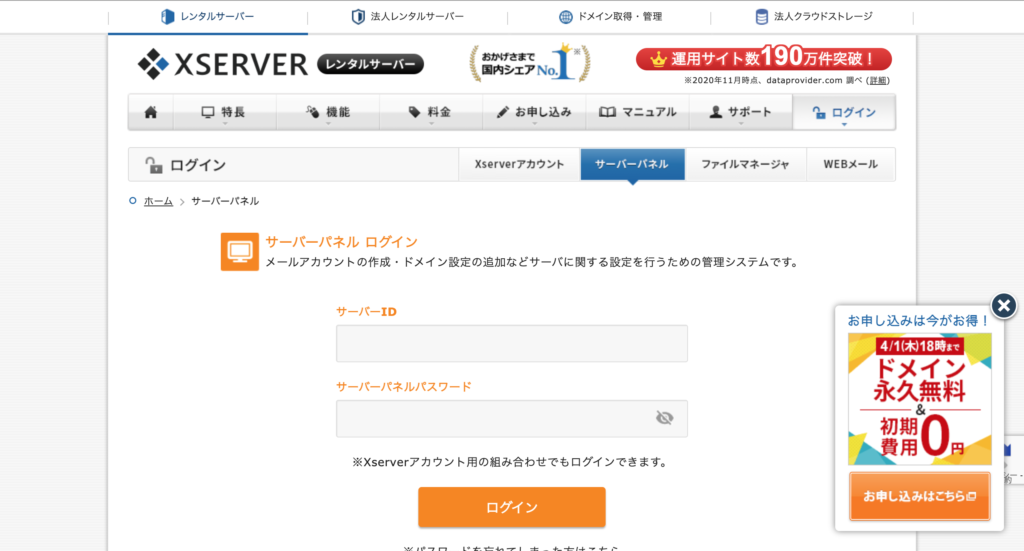This screenshot has height=551, width=1024.
Task: Click the 詳細 details link near dataprovider.com
Action: (878, 81)
